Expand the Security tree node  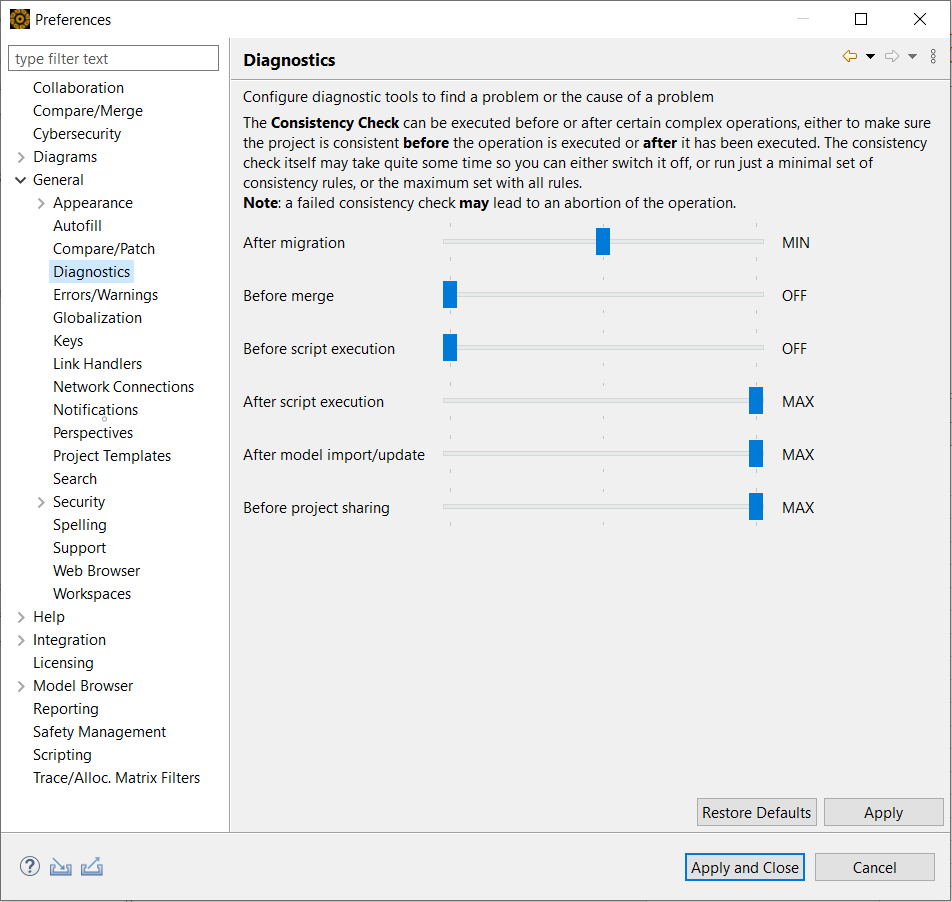pos(41,502)
